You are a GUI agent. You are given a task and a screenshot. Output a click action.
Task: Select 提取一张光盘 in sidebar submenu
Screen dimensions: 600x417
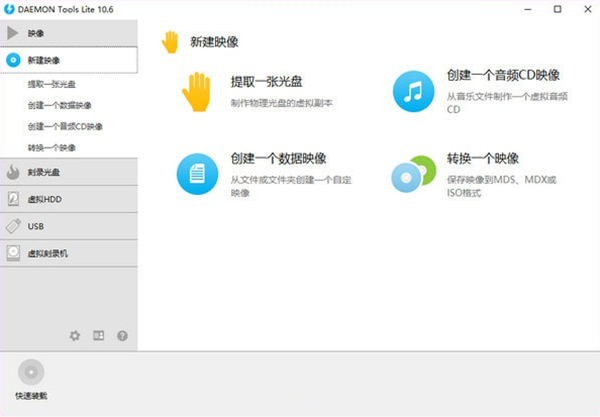52,84
